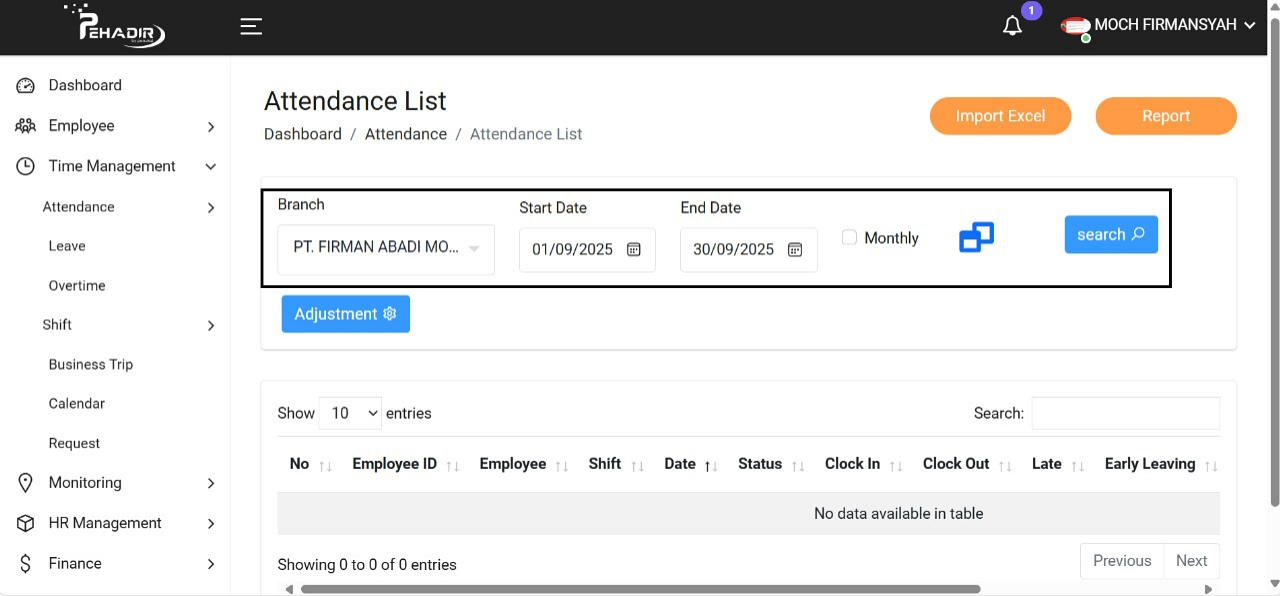
Task: Click the Start Date calendar icon
Action: coord(633,250)
